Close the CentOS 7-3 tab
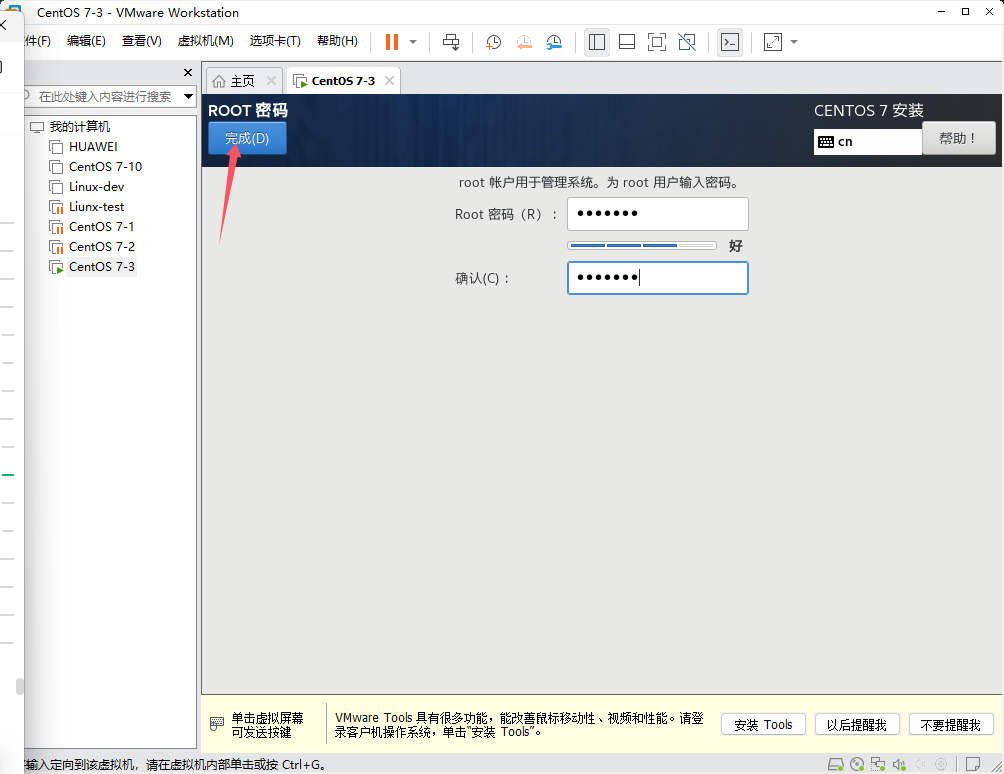 pyautogui.click(x=389, y=81)
